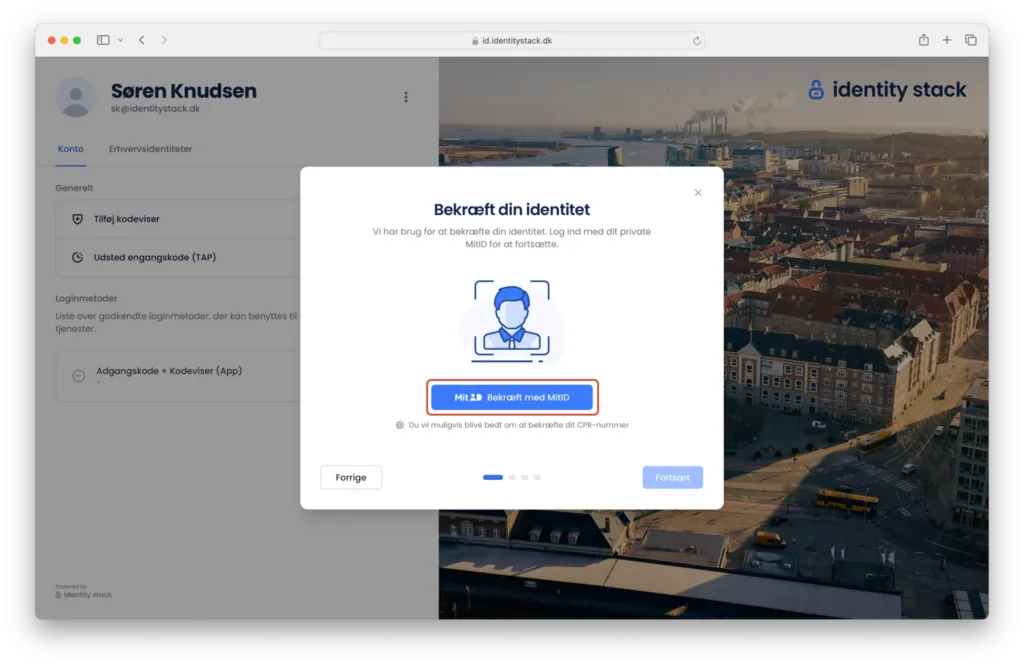1024x666 pixels.
Task: Click the Forrige button
Action: coord(351,477)
